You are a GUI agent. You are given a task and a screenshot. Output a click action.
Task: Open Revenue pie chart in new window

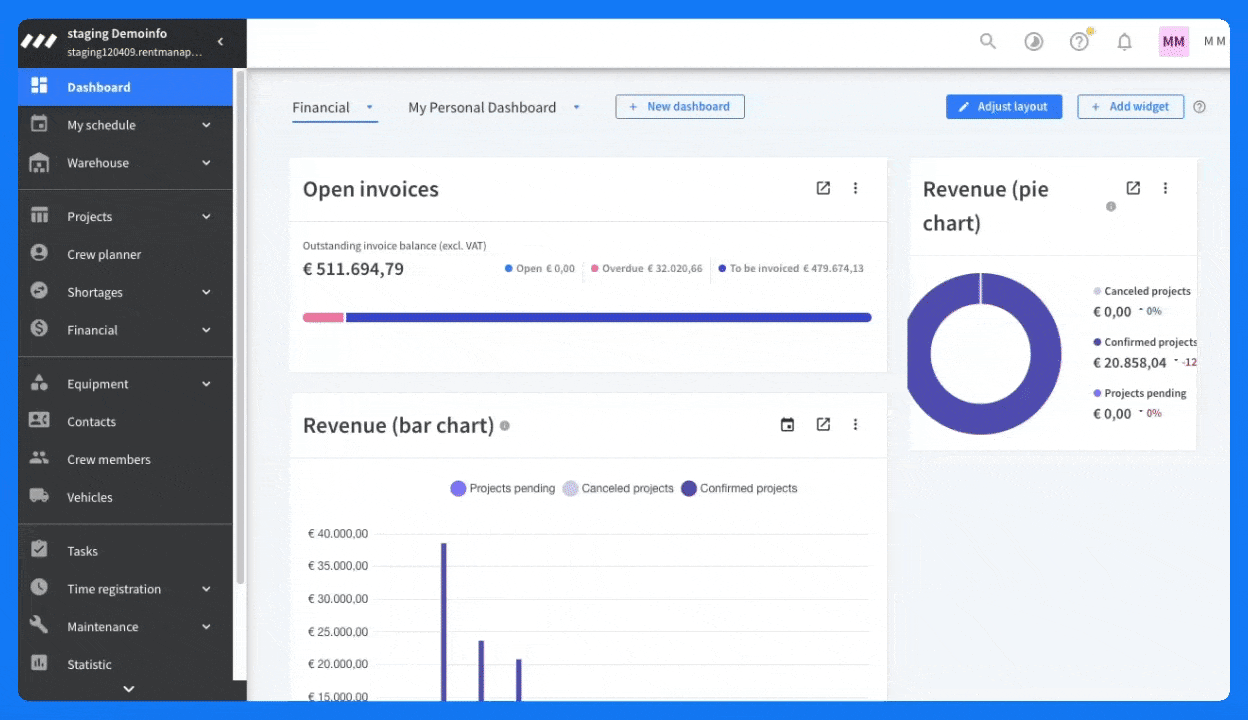point(1133,188)
